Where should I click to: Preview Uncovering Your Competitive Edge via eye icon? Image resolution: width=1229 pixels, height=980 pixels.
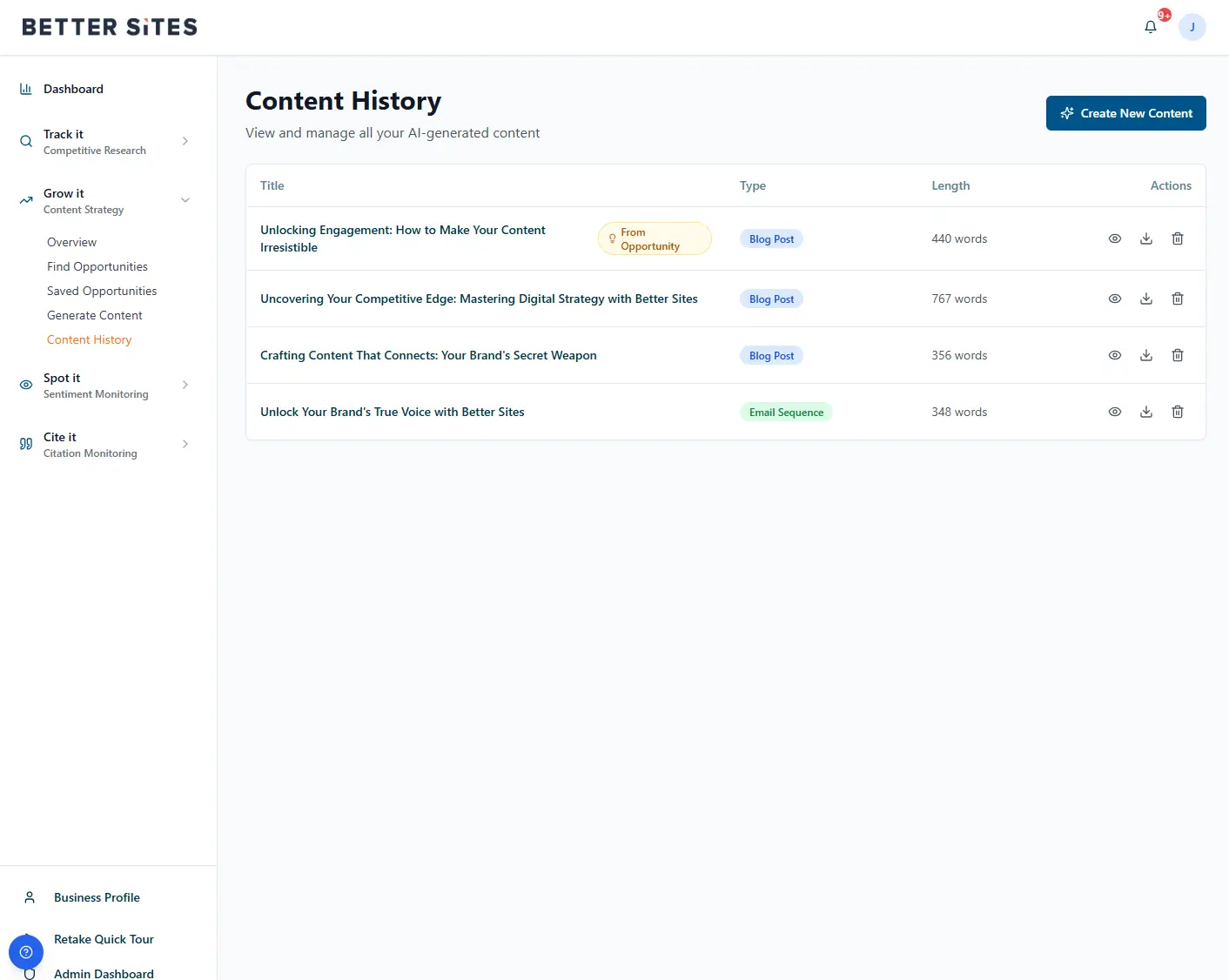[x=1114, y=299]
